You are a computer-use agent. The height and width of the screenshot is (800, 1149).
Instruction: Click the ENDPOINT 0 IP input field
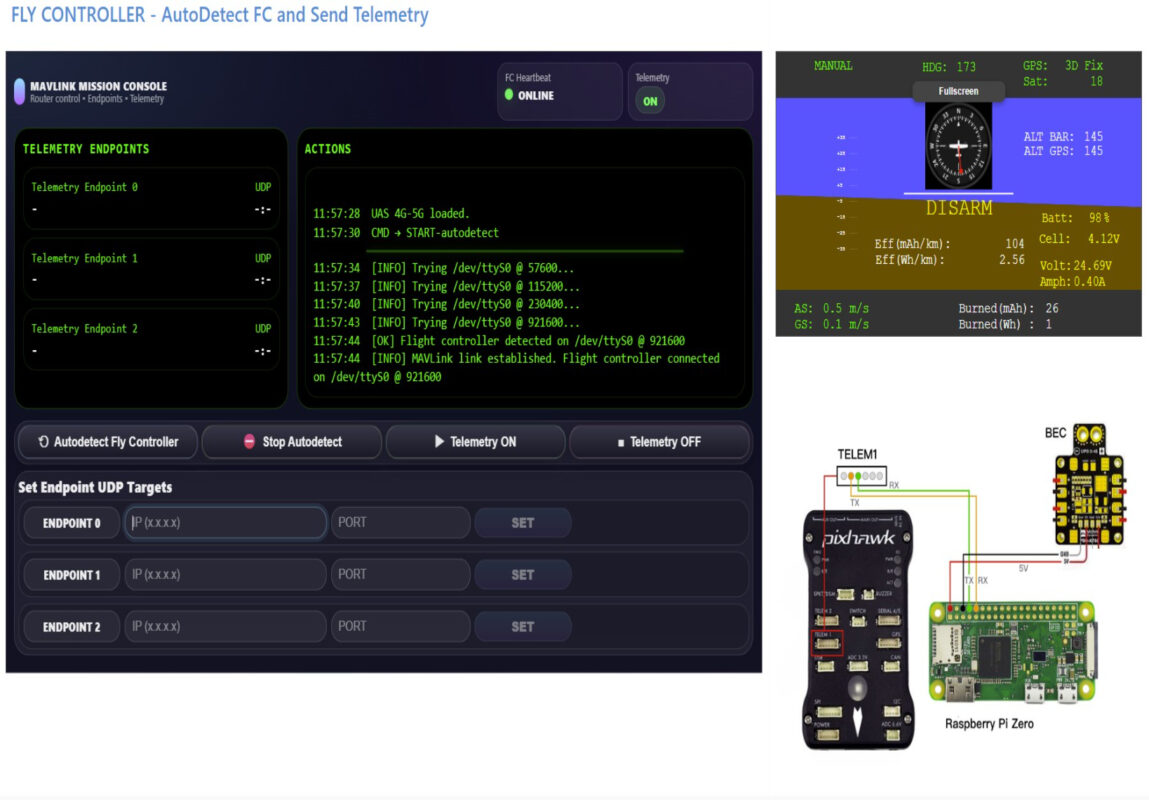(x=226, y=522)
